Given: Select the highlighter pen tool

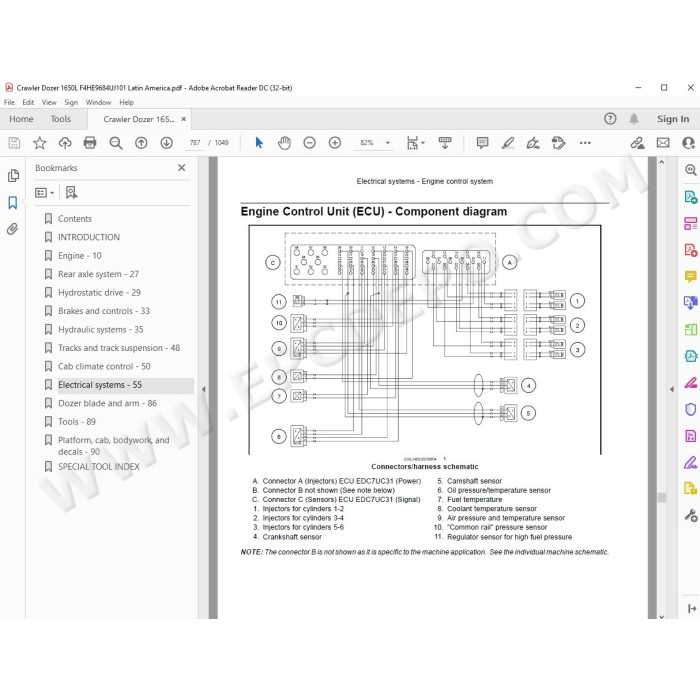Looking at the screenshot, I should [x=508, y=143].
